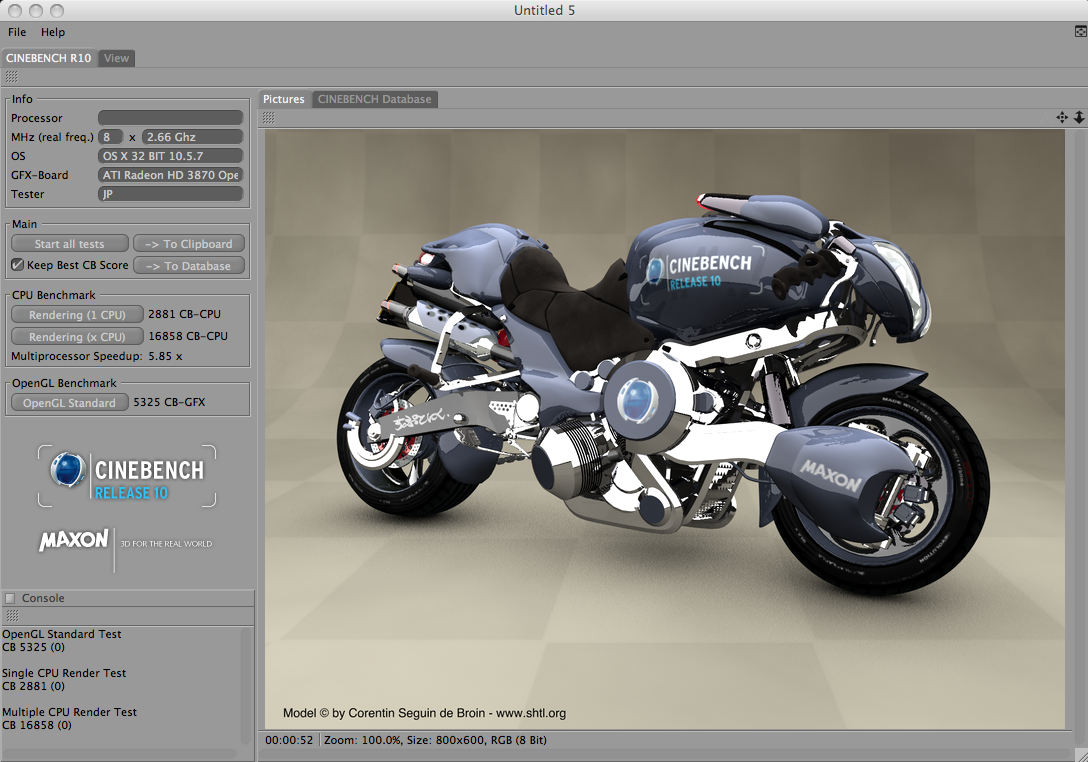Viewport: 1088px width, 762px height.
Task: Click Zoom and Size status bar text
Action: point(435,740)
